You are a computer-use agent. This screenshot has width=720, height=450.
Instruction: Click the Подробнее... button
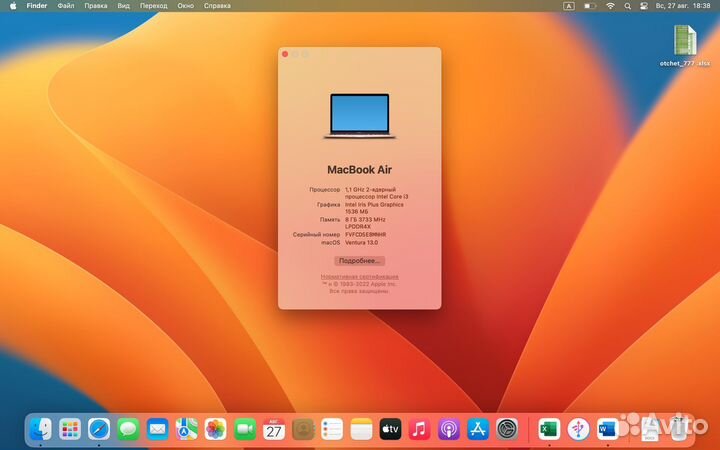[360, 261]
